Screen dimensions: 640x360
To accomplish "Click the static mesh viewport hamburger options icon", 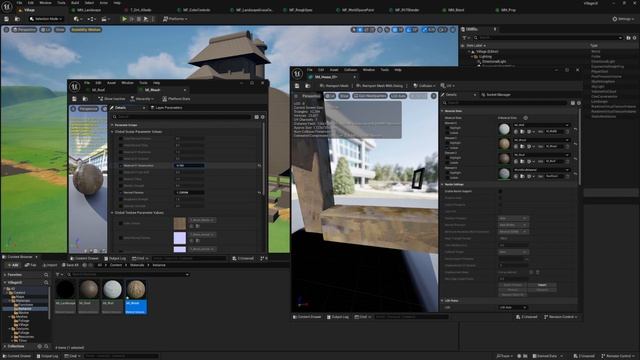I will [296, 96].
